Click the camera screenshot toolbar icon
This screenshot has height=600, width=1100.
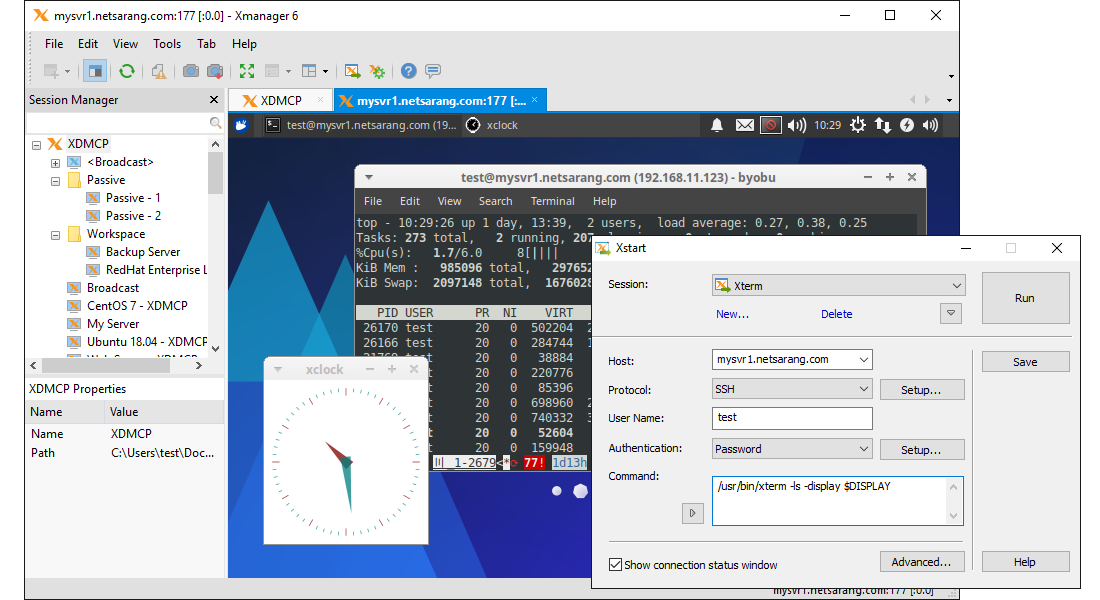(x=191, y=71)
